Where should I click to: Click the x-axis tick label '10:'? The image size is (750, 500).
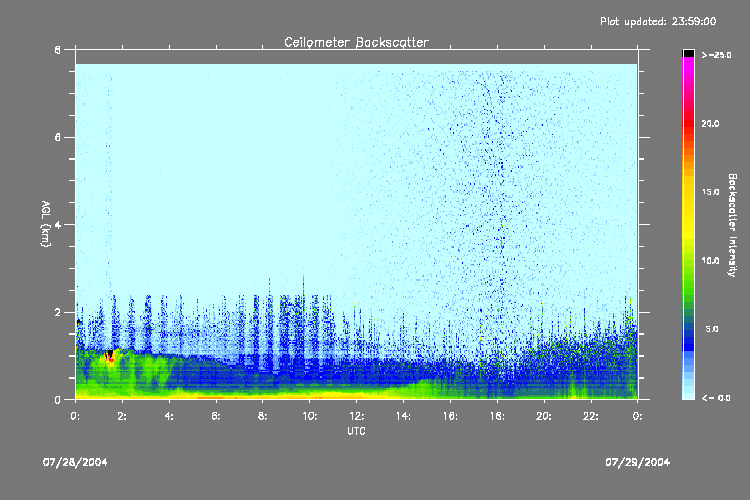(x=309, y=416)
